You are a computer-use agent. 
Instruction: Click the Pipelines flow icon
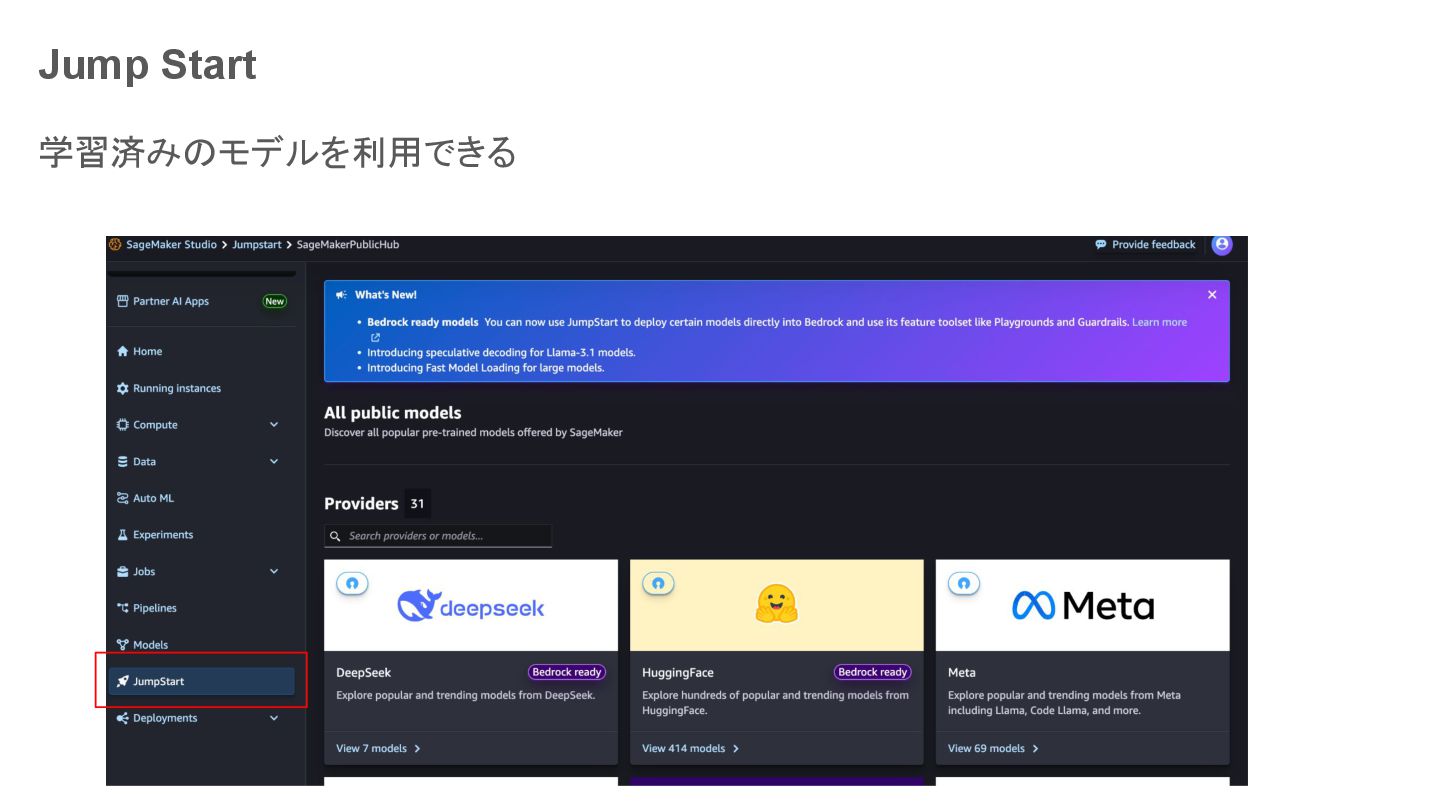click(123, 608)
